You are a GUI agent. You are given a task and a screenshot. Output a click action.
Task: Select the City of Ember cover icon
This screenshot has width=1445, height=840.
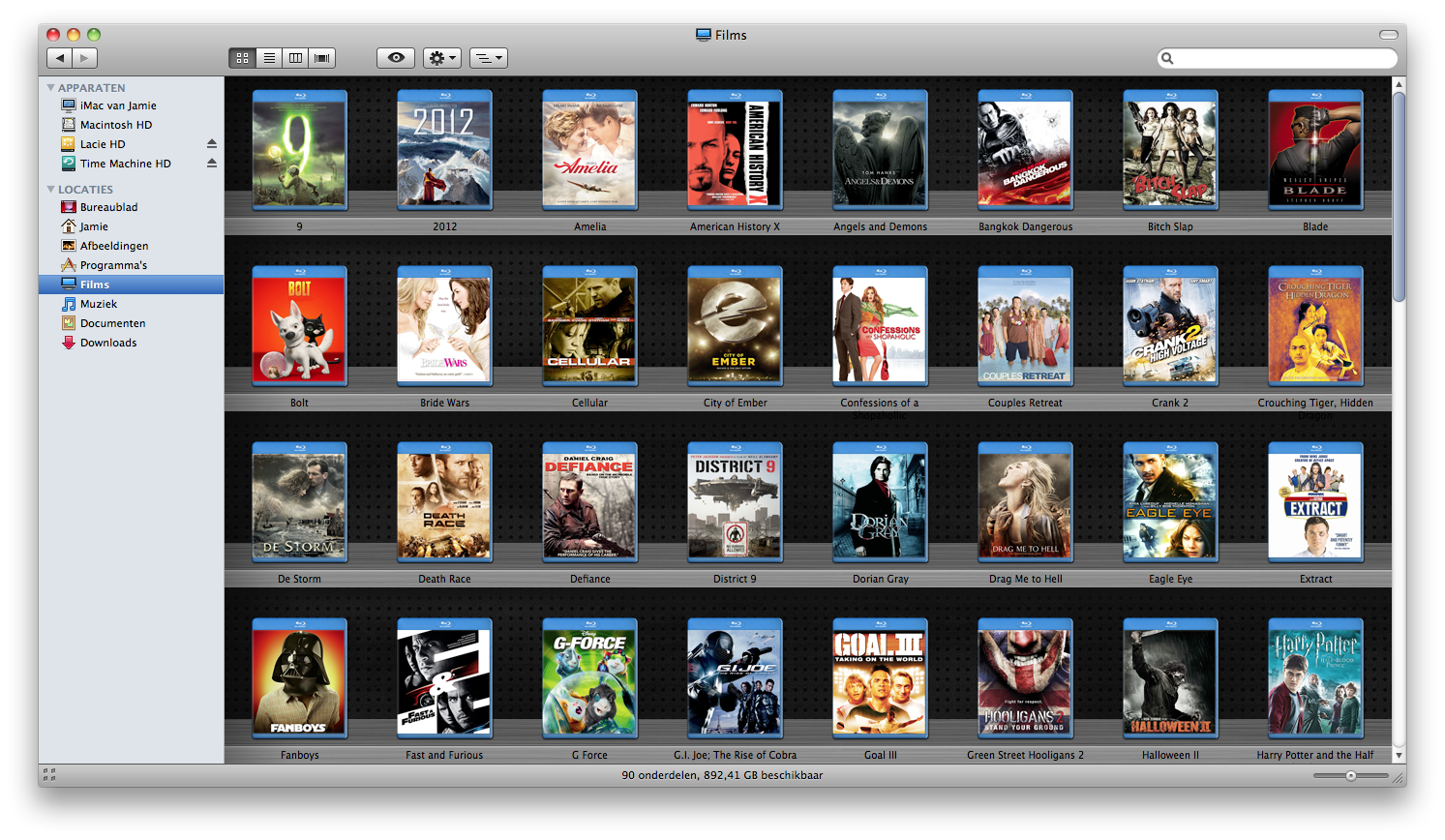[x=735, y=326]
